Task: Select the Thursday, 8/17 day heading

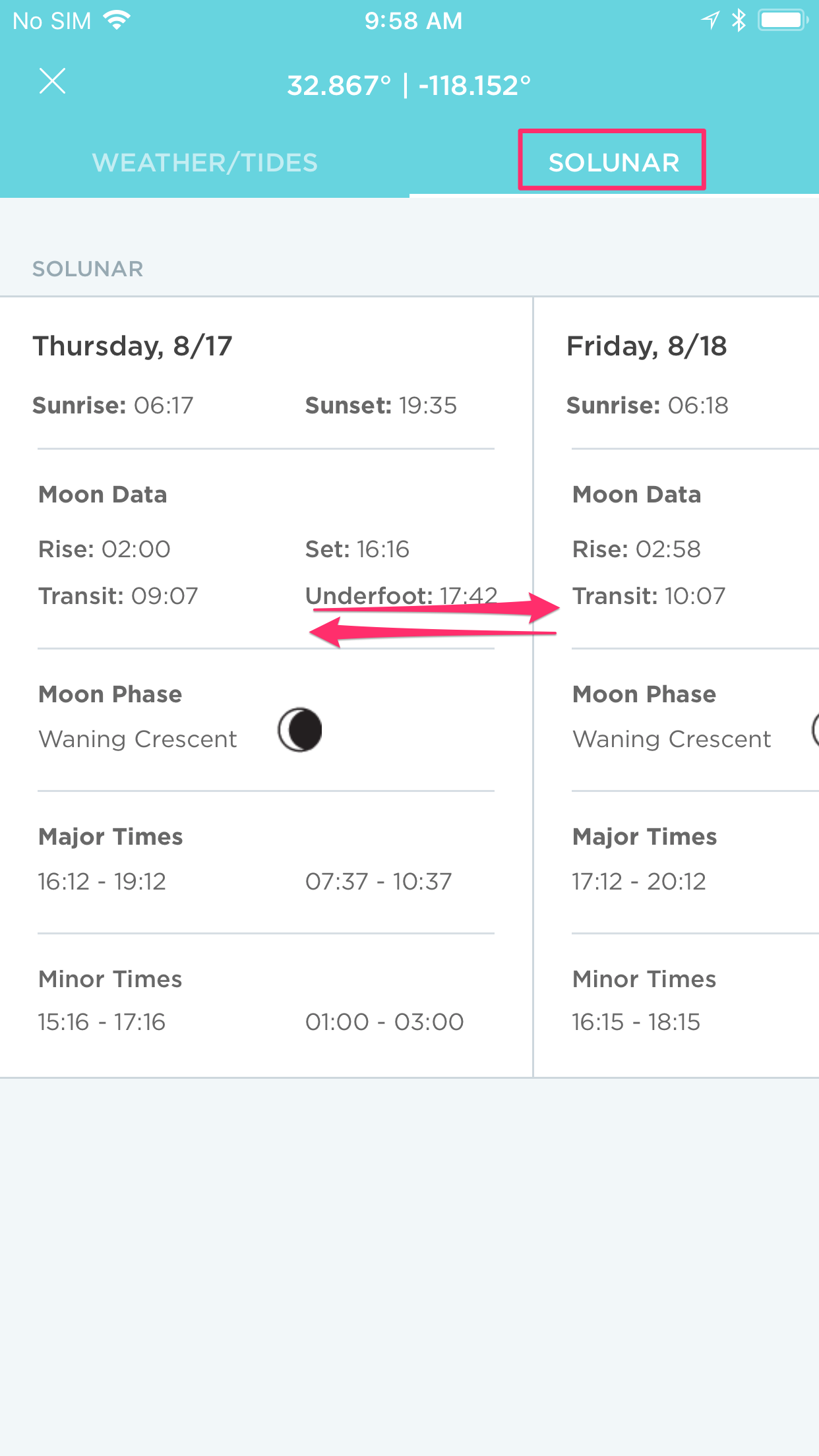Action: [x=133, y=346]
